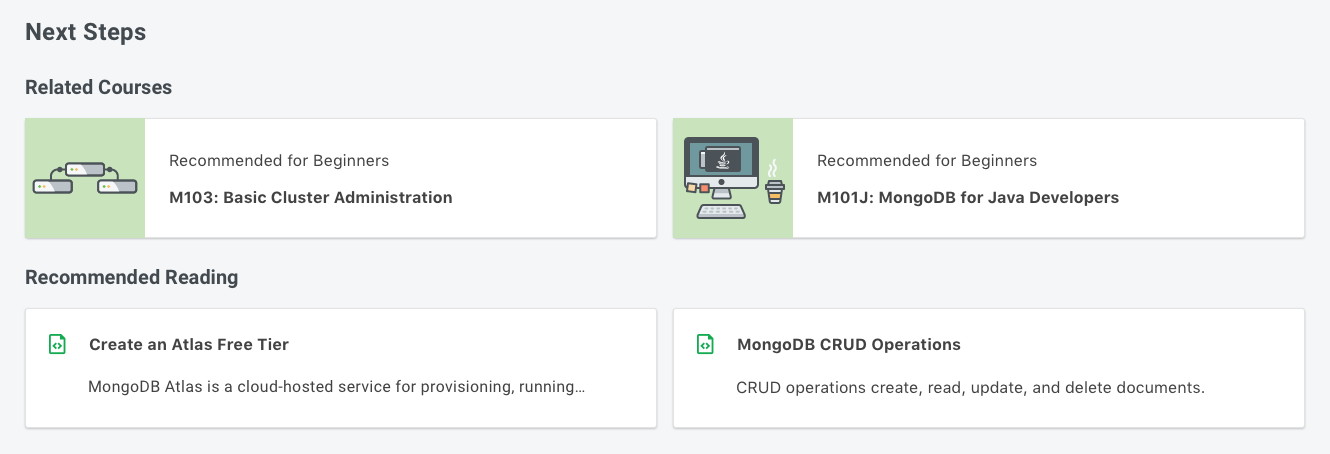Click the CRUD operations description text
The image size is (1330, 454).
(x=971, y=387)
